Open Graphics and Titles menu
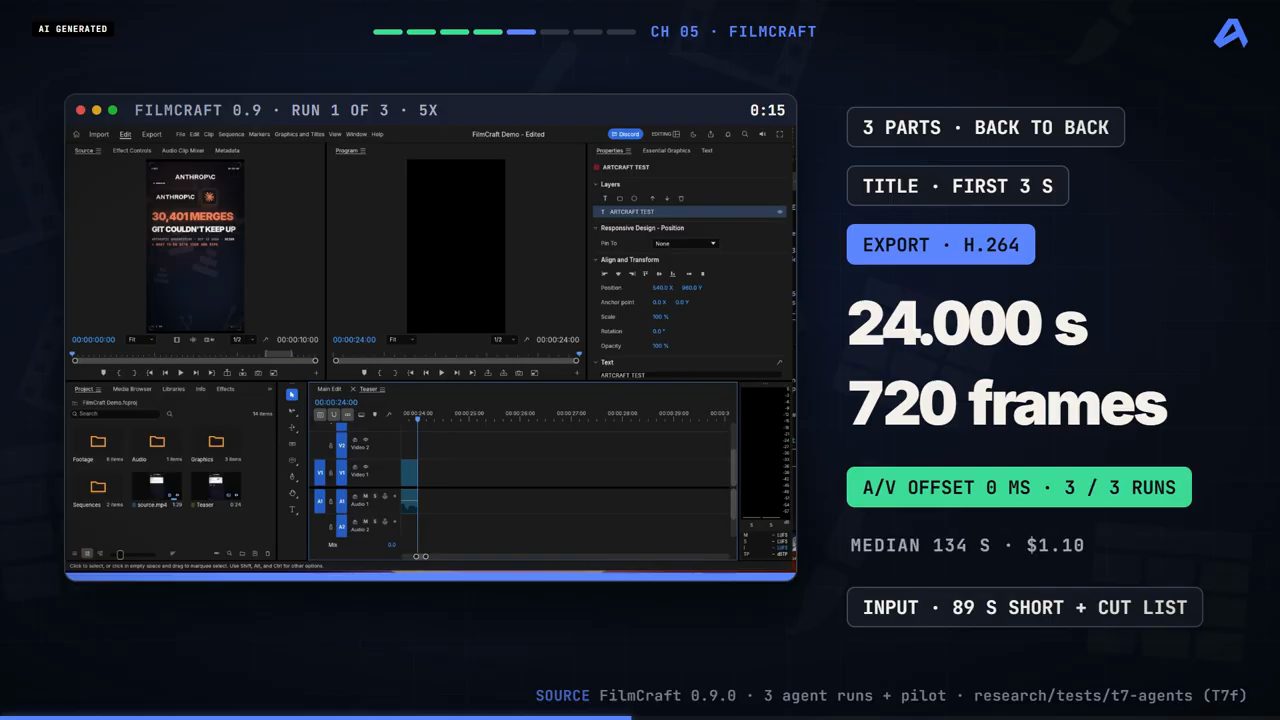The height and width of the screenshot is (720, 1280). coord(299,134)
